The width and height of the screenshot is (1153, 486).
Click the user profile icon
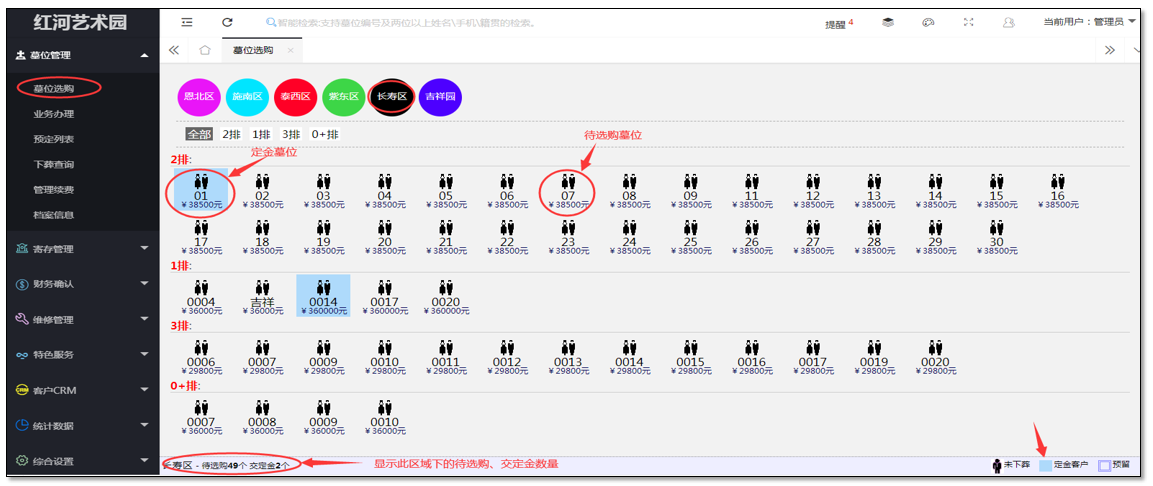click(x=1008, y=22)
